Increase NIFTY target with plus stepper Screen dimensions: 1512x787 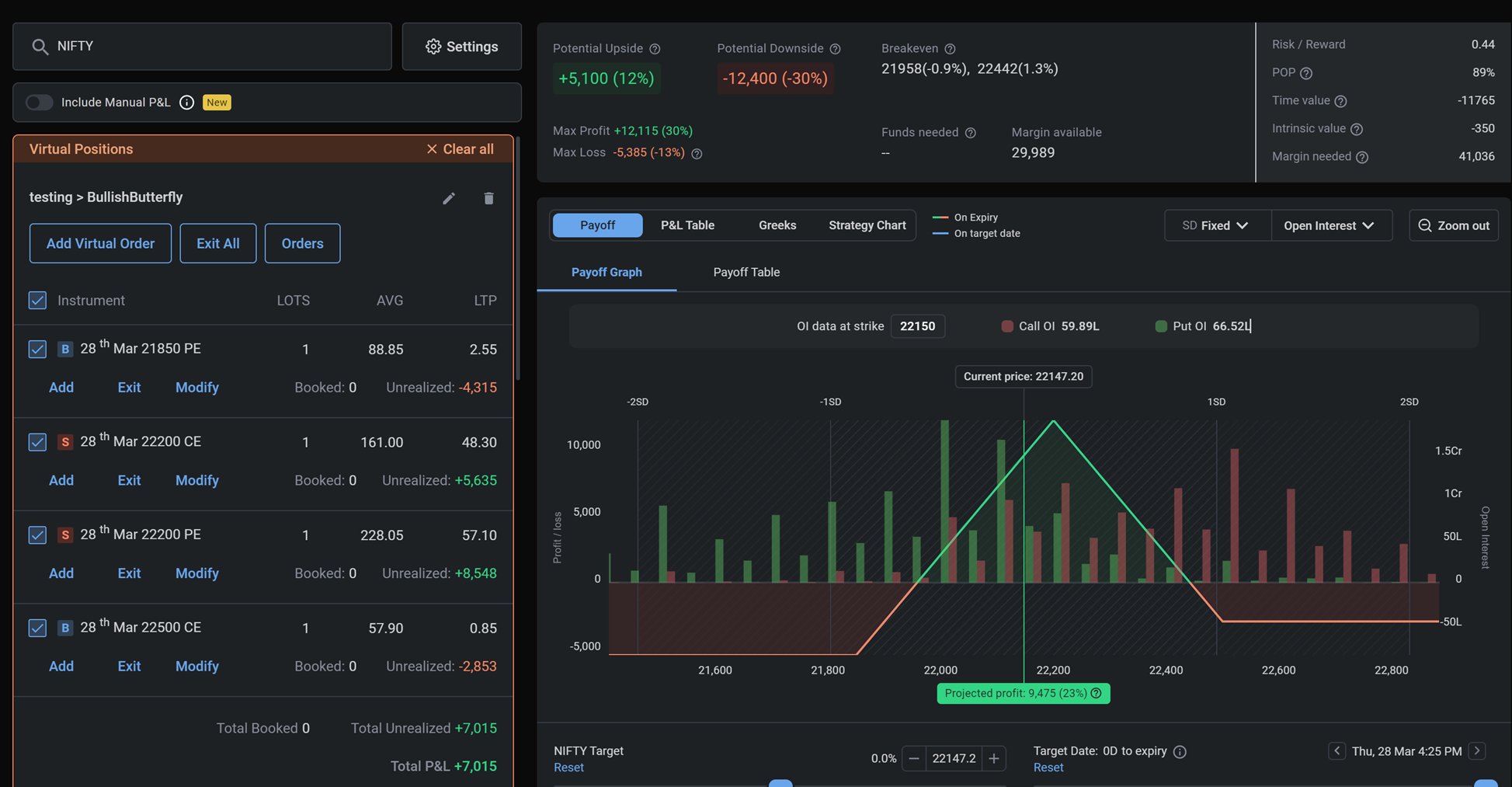pos(993,758)
